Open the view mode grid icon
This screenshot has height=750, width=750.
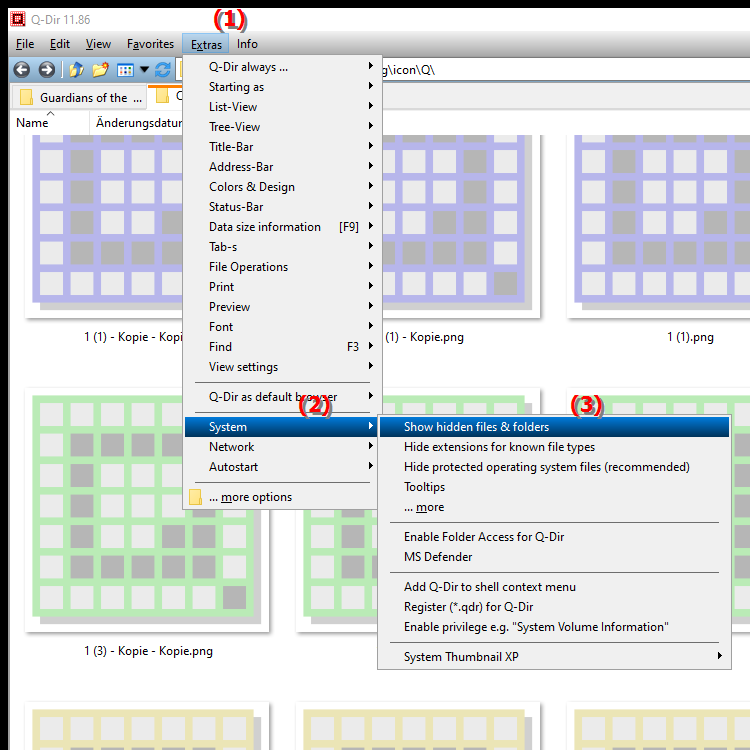pyautogui.click(x=125, y=70)
